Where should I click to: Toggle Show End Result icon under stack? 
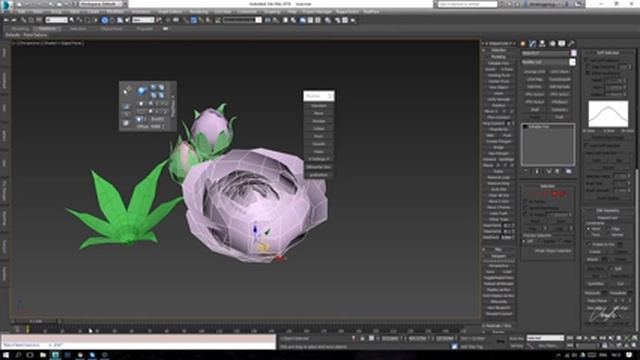click(537, 171)
